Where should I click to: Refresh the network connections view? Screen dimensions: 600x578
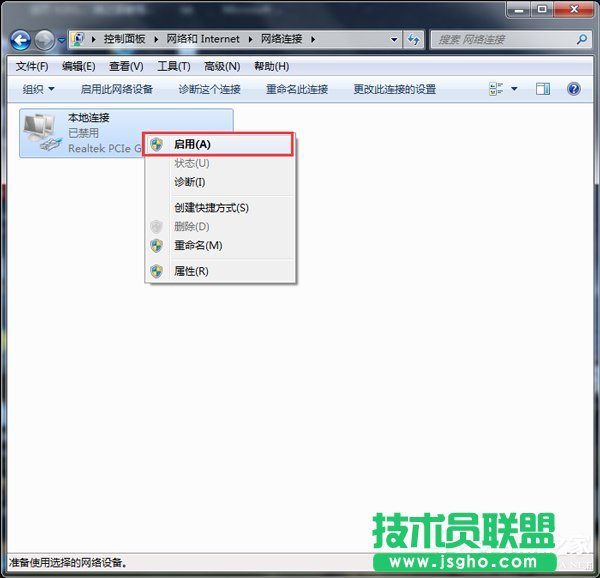tap(414, 39)
